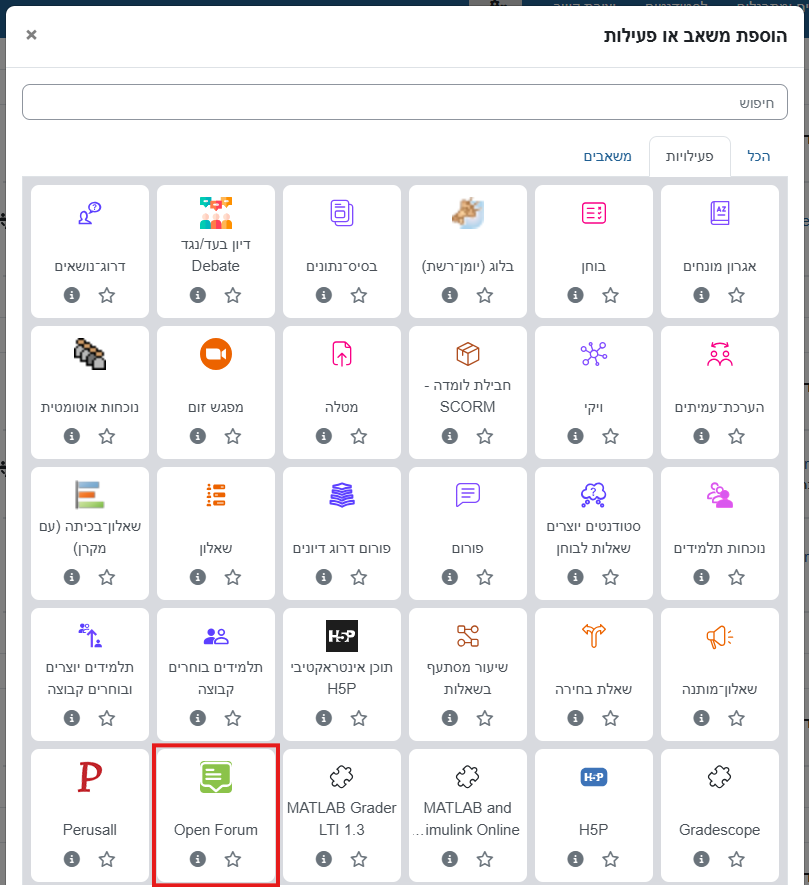Open the Zoom meeting activity

[215, 353]
